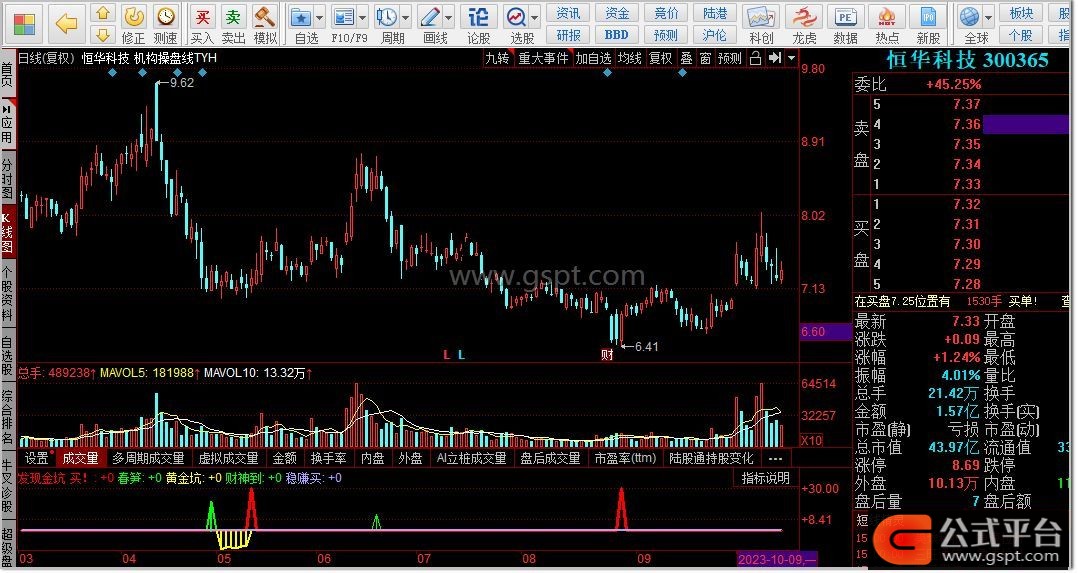
Task: Click the 陆港 button
Action: [x=715, y=13]
